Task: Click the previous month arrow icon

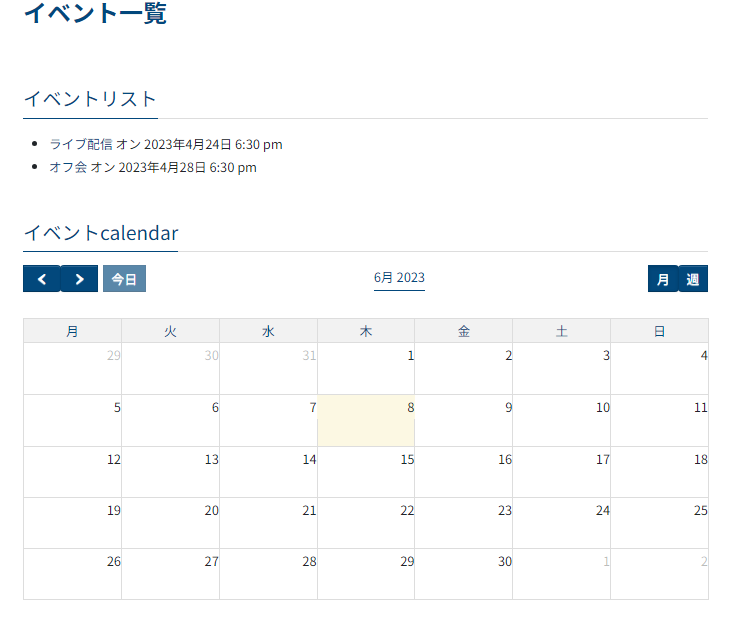Action: (41, 279)
